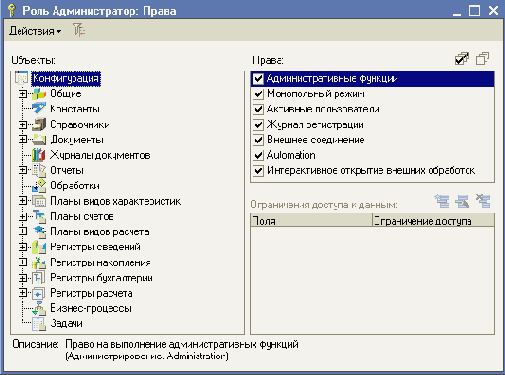
Task: Select the Конфигурация root icon
Action: coord(21,78)
